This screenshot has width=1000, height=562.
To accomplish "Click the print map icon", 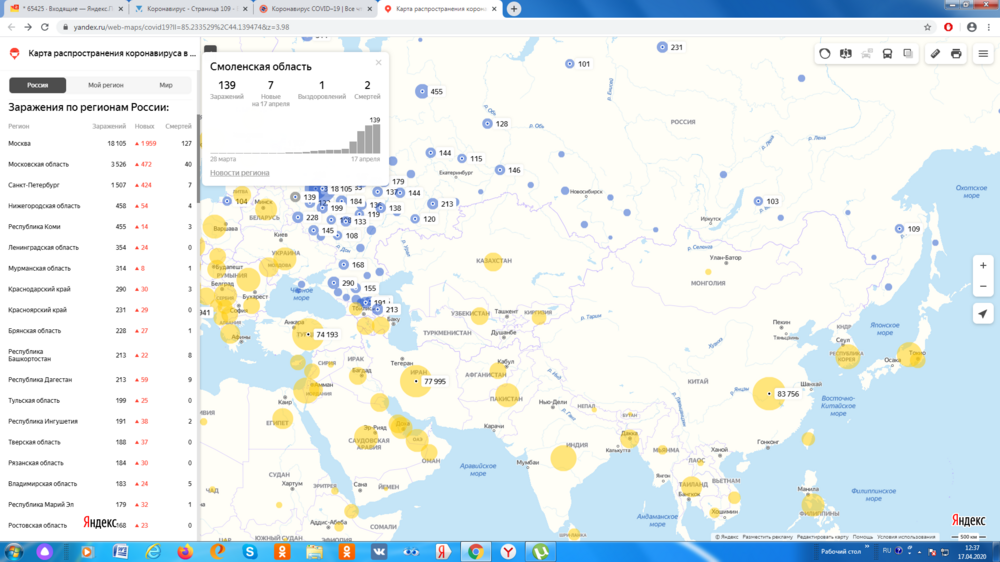I will (956, 54).
